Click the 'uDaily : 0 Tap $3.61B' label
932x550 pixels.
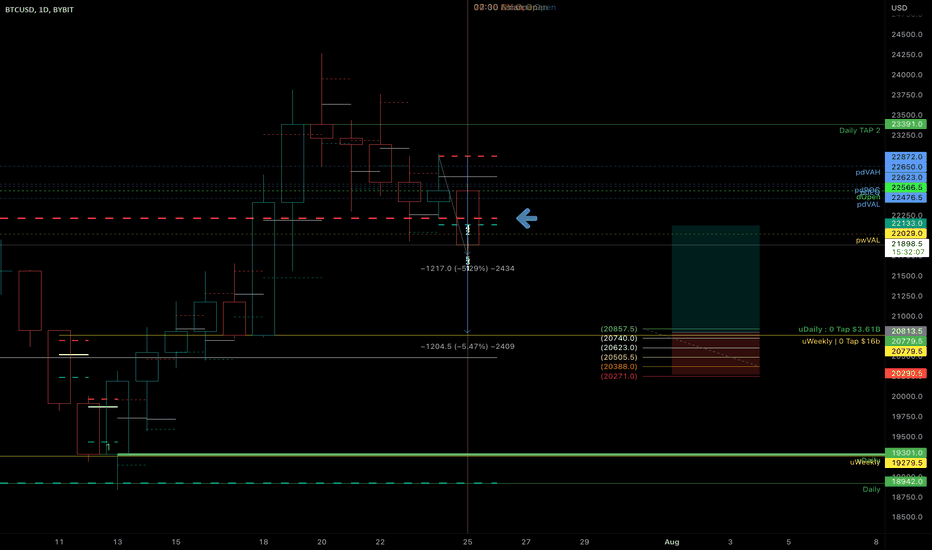839,329
